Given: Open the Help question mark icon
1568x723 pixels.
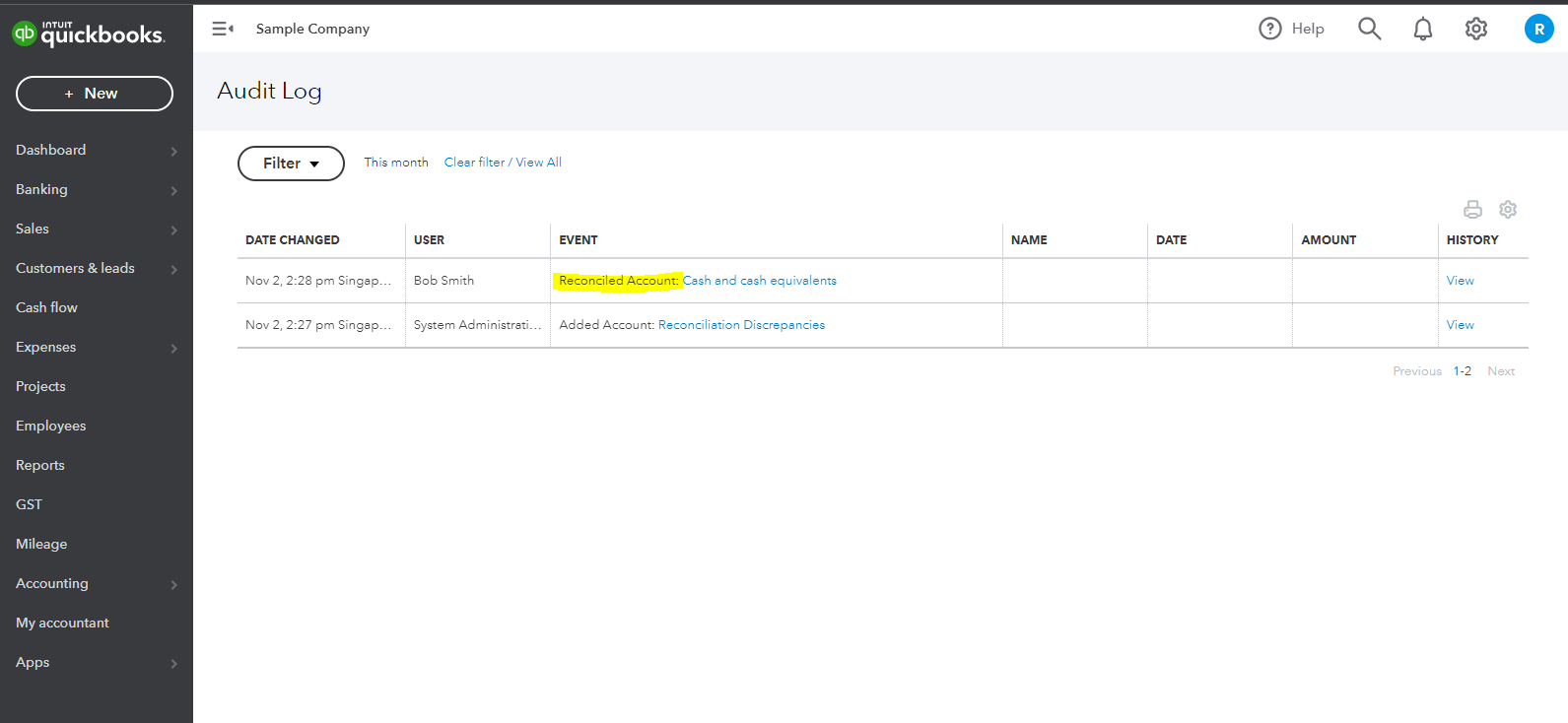Looking at the screenshot, I should click(x=1270, y=29).
